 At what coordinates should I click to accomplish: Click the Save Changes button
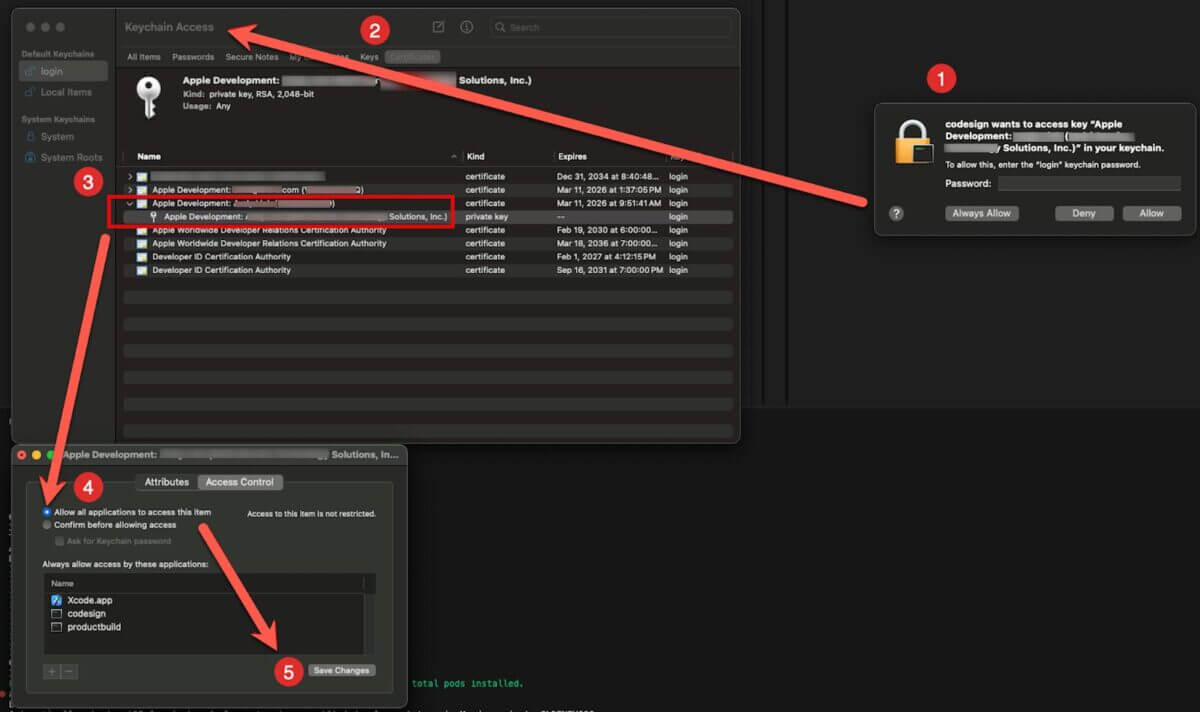[x=341, y=670]
